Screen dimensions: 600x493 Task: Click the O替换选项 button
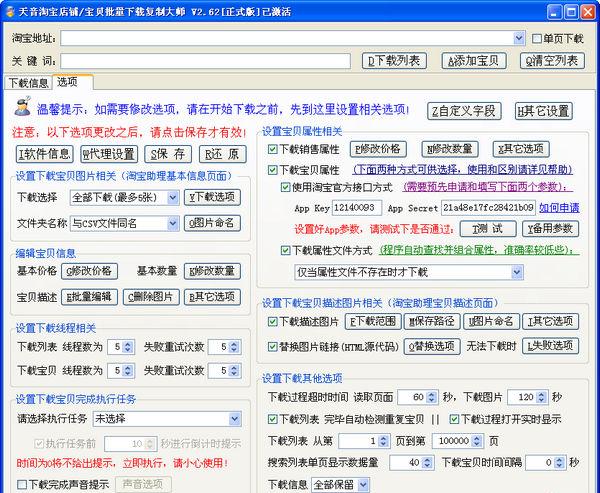(432, 346)
